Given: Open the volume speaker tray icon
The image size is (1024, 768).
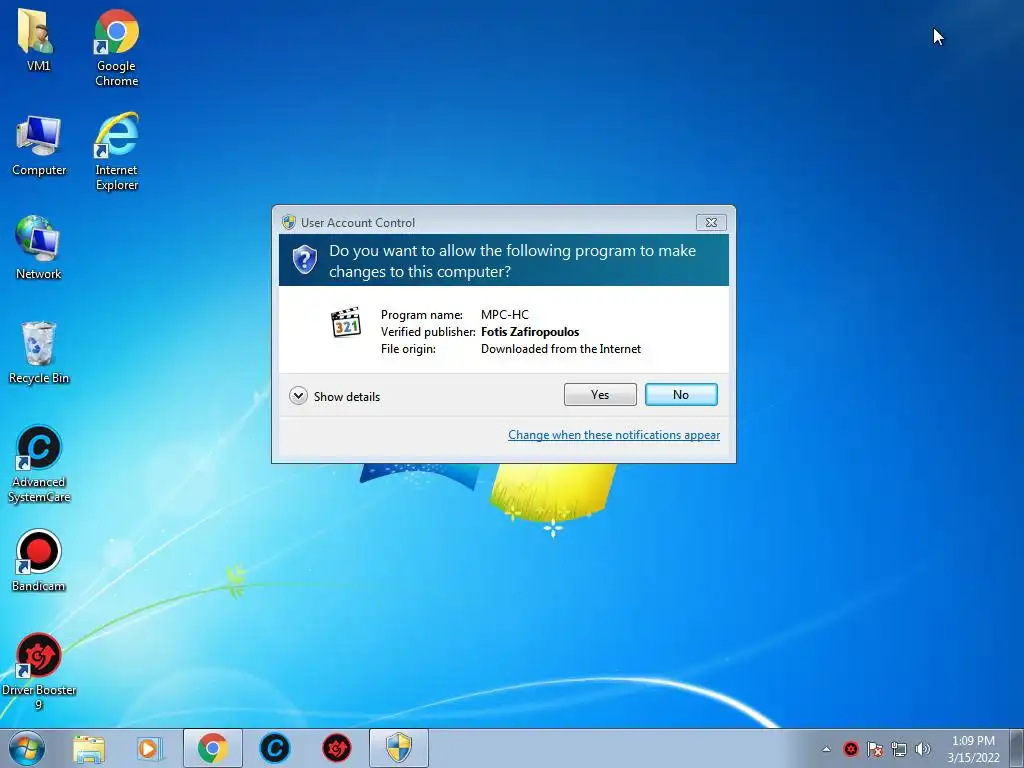Looking at the screenshot, I should point(923,749).
